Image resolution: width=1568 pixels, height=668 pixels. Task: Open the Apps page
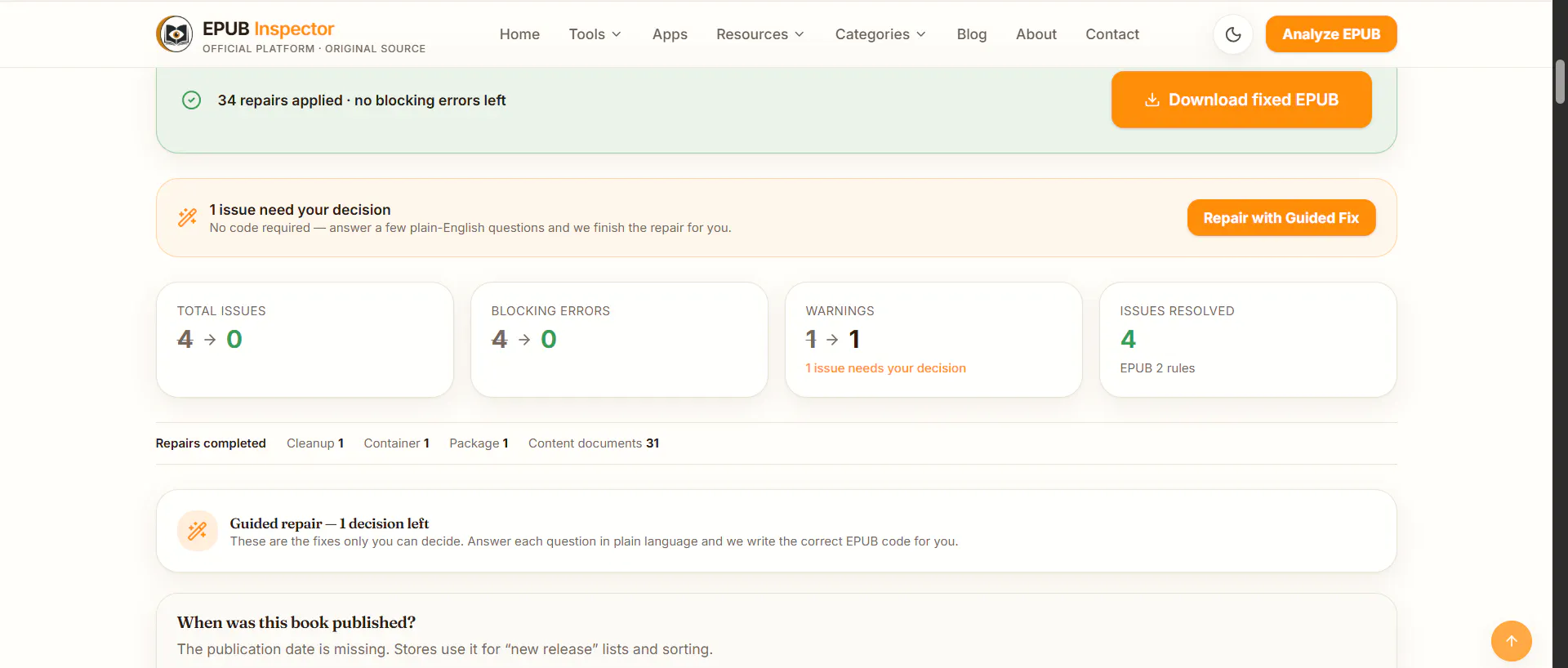(670, 34)
